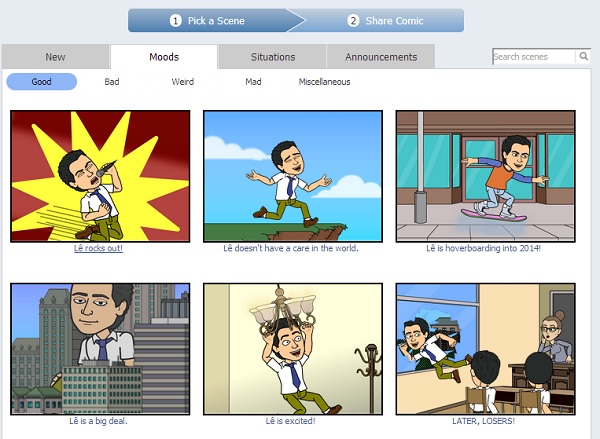The height and width of the screenshot is (439, 600).
Task: Pick the Miscellaneous mood filter
Action: tap(324, 82)
